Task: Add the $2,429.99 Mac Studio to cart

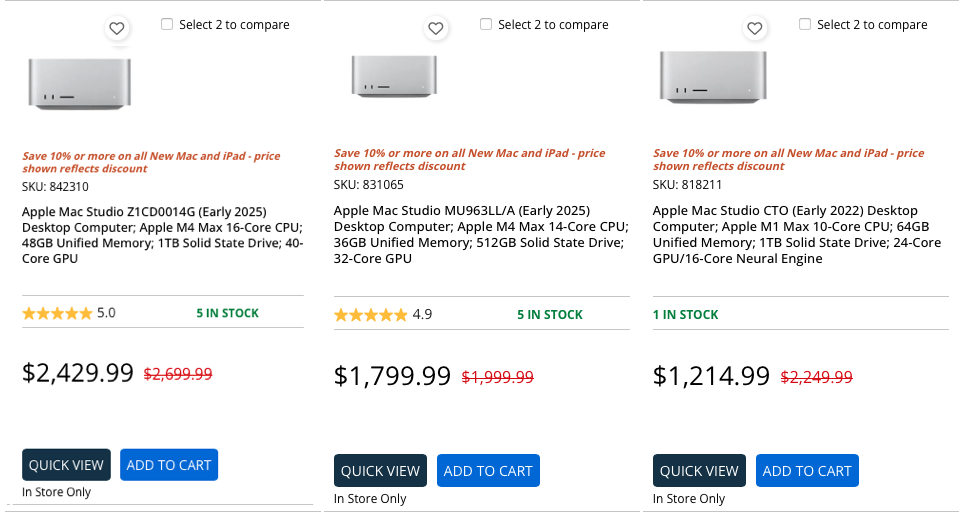Action: pyautogui.click(x=169, y=465)
